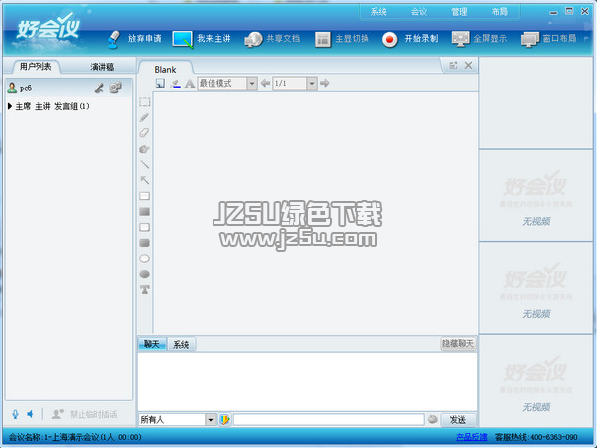Click the 主显切换 display switch icon
This screenshot has width=597, height=448.
tap(323, 39)
